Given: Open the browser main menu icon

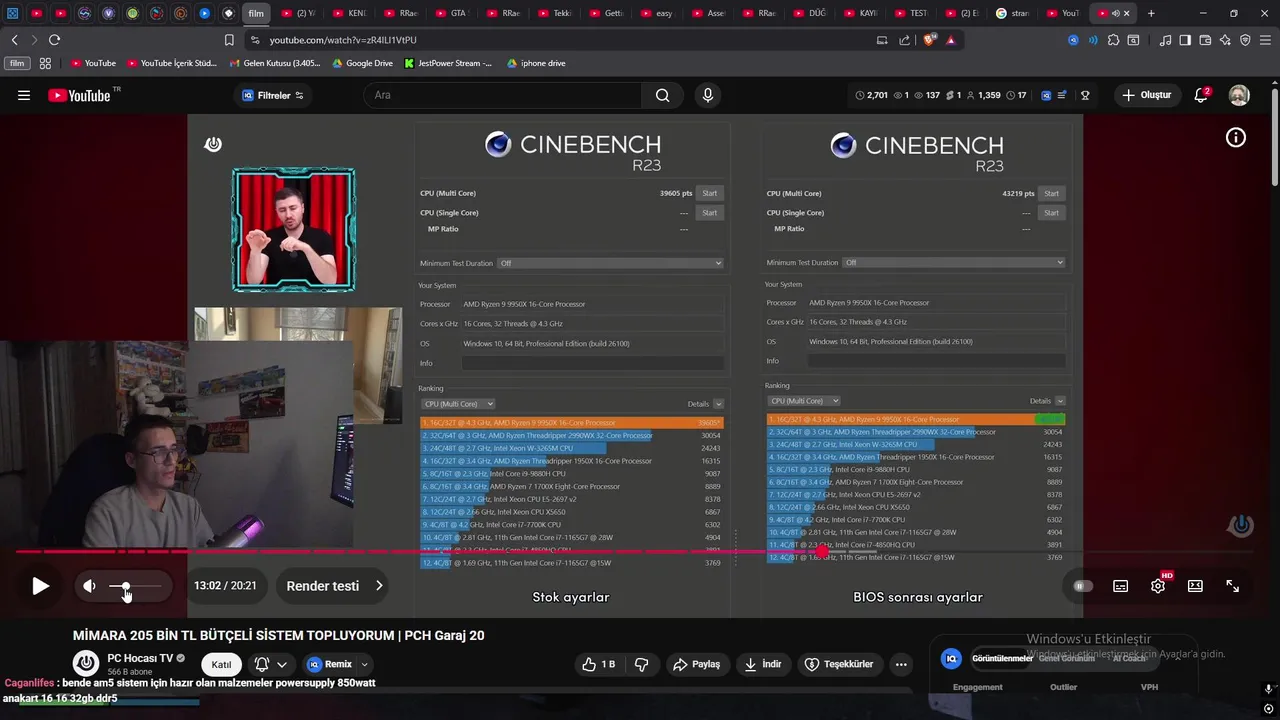Looking at the screenshot, I should [x=1265, y=40].
